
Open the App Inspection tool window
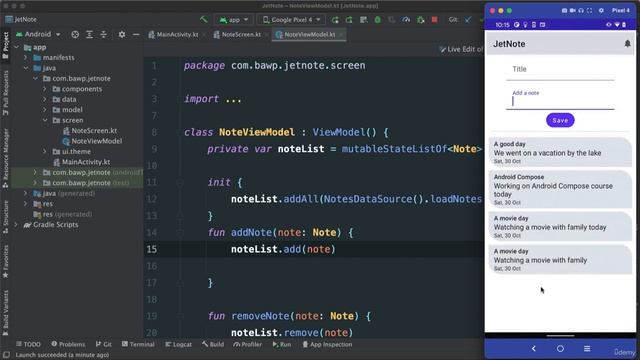[327, 344]
